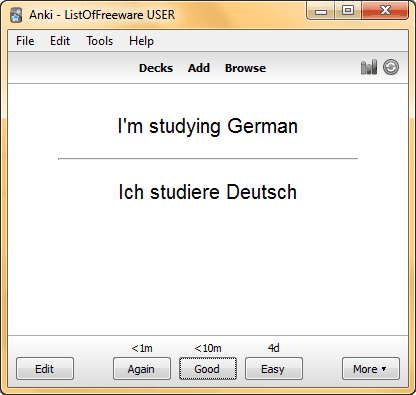The height and width of the screenshot is (395, 416).
Task: Click the Anki app icon in title bar
Action: coord(16,15)
